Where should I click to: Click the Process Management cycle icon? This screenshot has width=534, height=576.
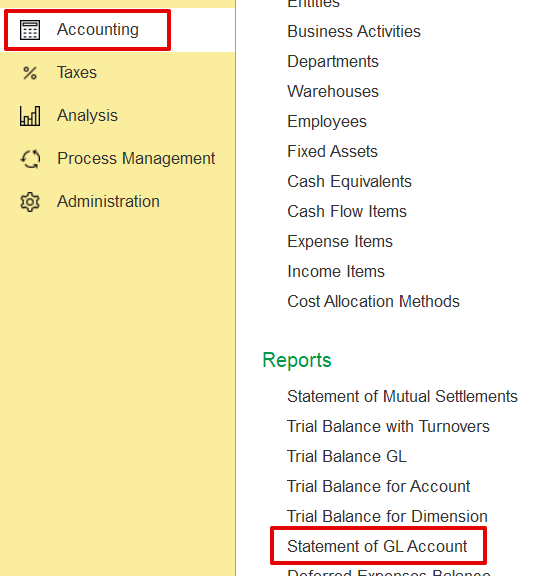30,159
